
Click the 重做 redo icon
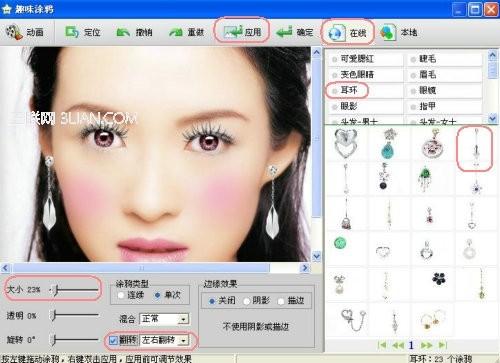click(x=176, y=32)
